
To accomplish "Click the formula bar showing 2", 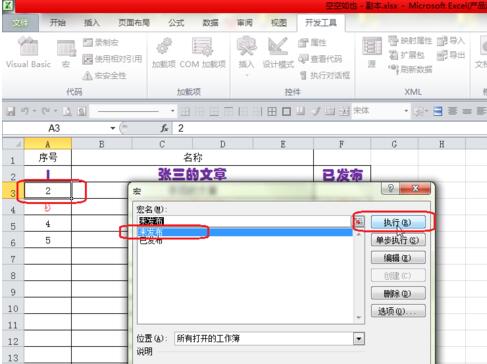I will (330, 128).
